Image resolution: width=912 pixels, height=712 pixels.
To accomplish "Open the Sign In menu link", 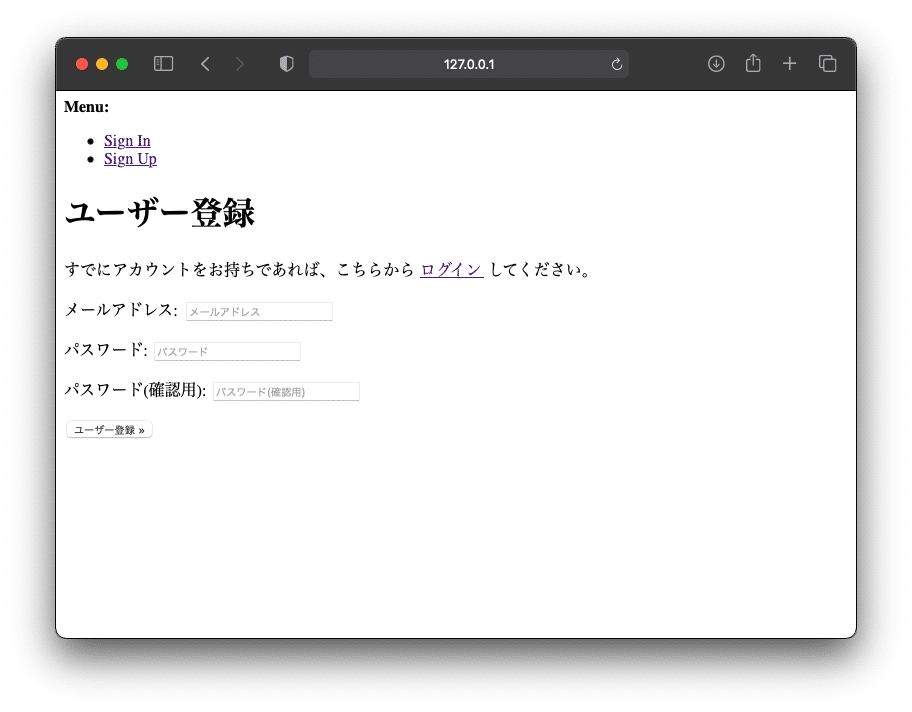I will (127, 141).
